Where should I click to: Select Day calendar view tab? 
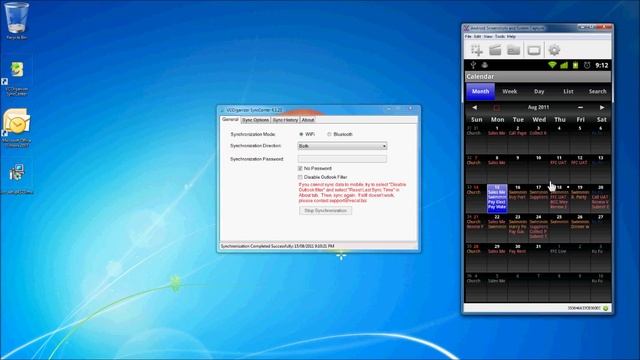point(539,91)
